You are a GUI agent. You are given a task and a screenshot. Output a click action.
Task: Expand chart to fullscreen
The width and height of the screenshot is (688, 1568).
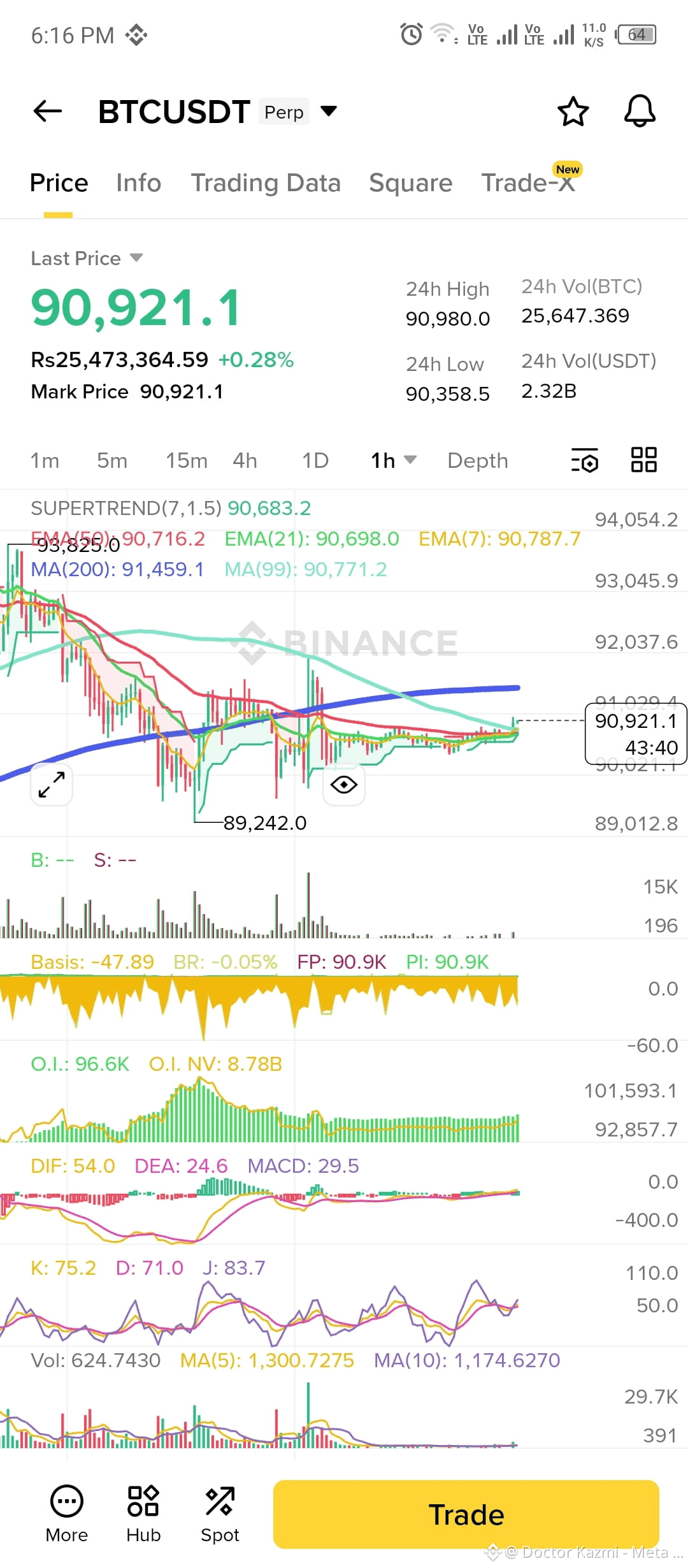52,784
